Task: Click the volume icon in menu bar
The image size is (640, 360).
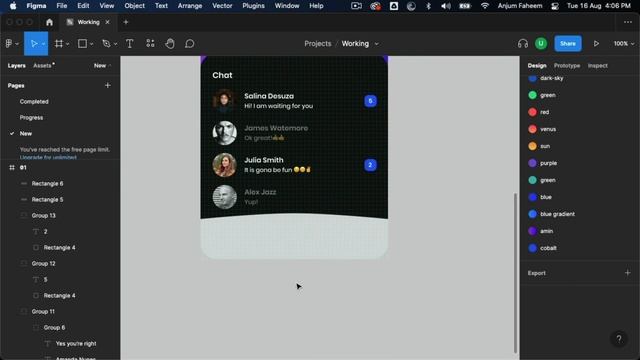Action: coord(446,6)
